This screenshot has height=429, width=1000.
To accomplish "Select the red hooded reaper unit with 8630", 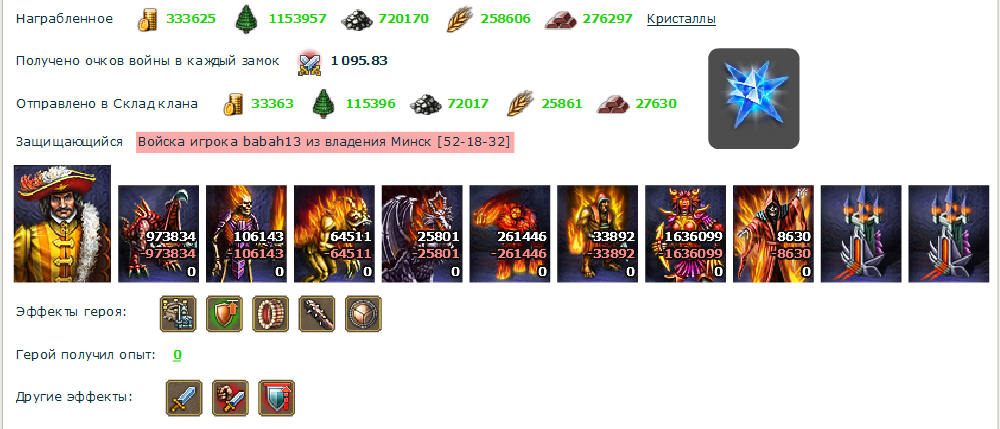I will tap(774, 233).
